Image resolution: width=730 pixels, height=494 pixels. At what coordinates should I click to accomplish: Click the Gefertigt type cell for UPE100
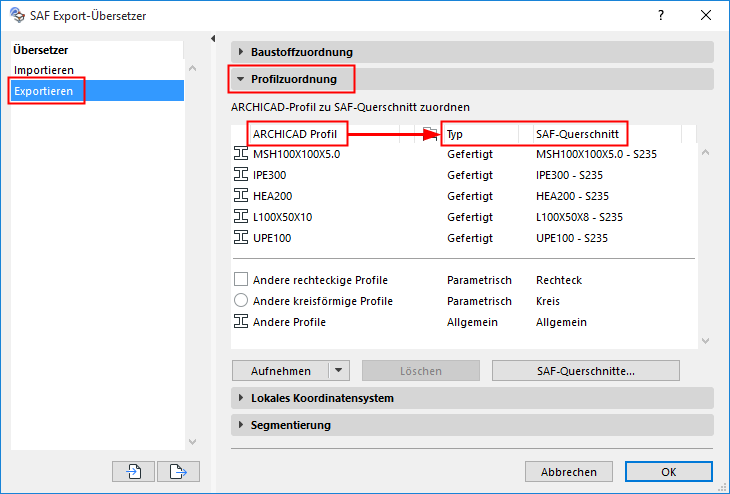(x=470, y=237)
